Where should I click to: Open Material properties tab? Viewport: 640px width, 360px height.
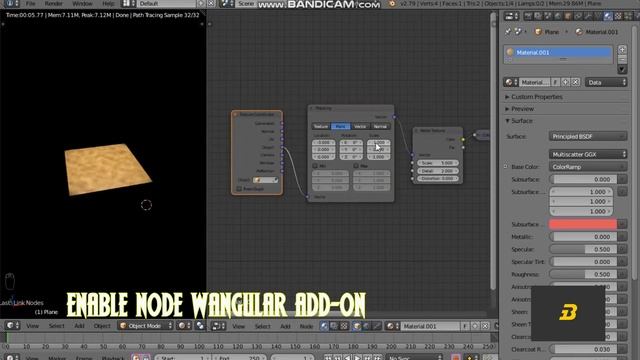(x=608, y=16)
